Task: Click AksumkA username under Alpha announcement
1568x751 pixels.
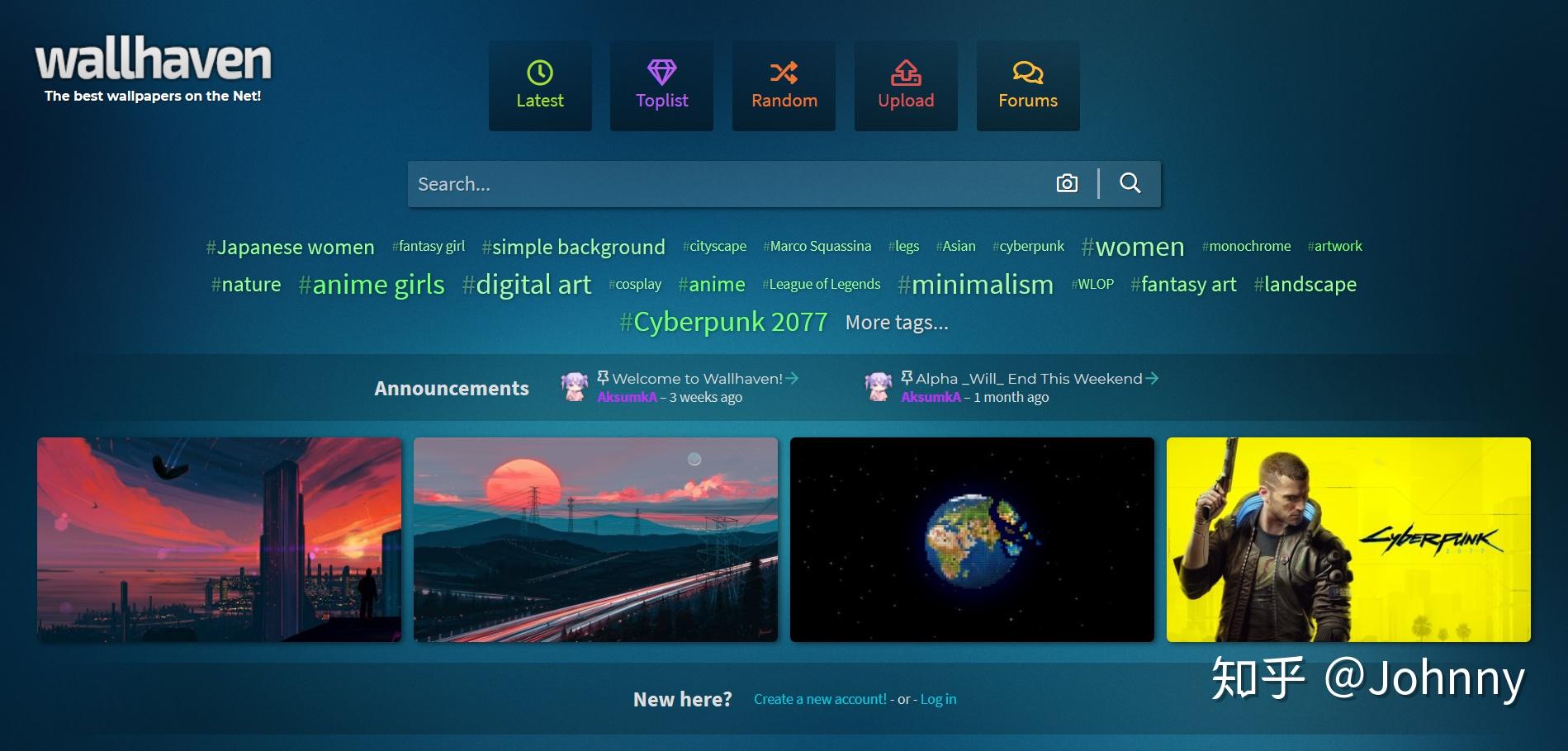Action: click(x=931, y=397)
